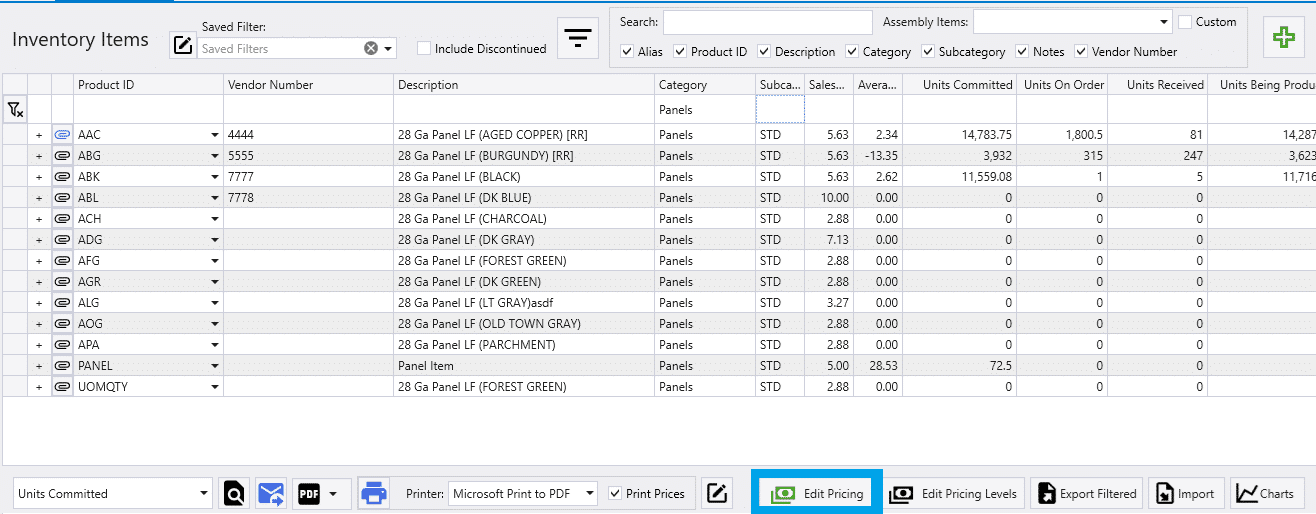Screen dimensions: 1316x514
Task: Click the blue printer icon
Action: [x=374, y=493]
